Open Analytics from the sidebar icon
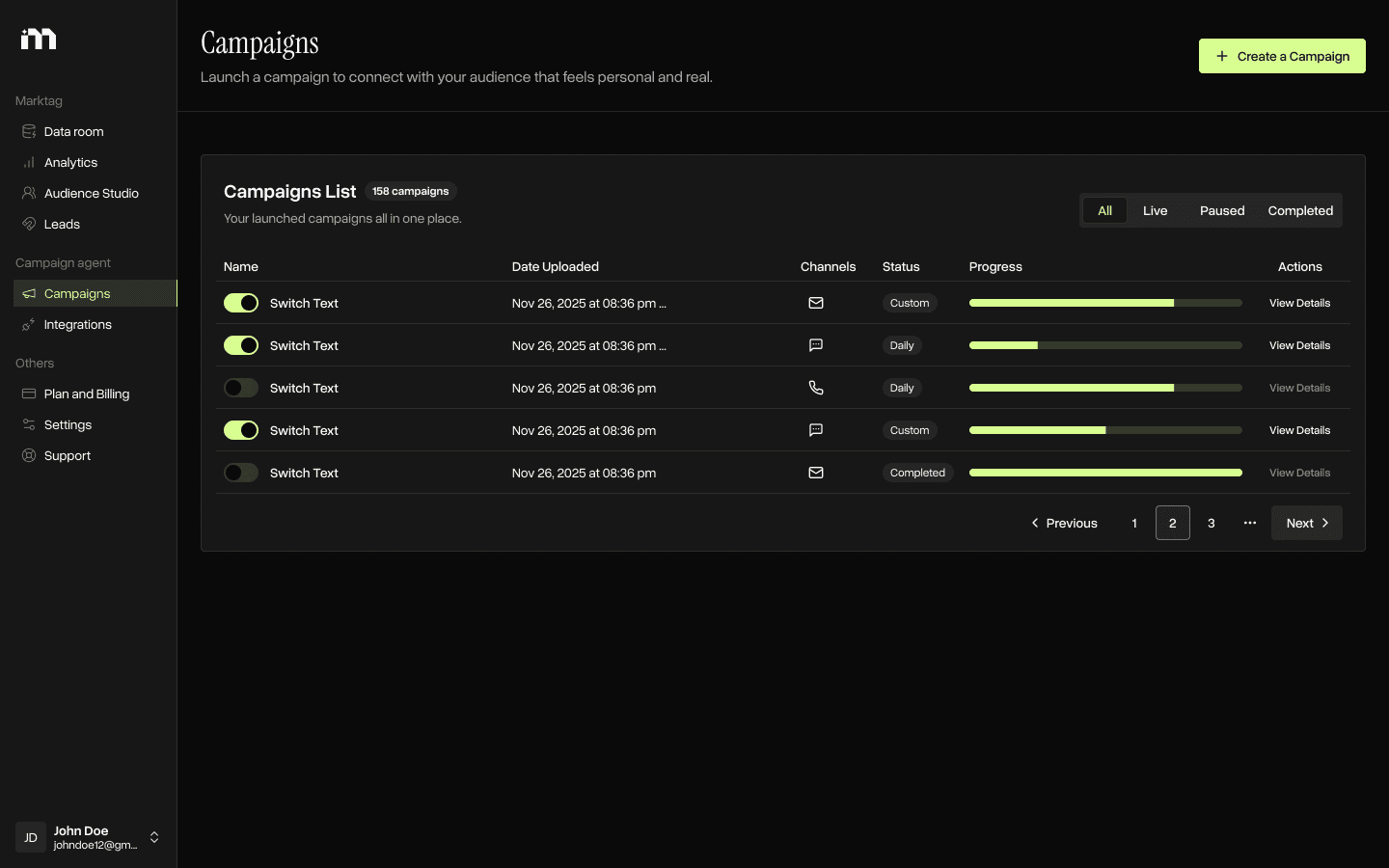The height and width of the screenshot is (868, 1389). [29, 162]
